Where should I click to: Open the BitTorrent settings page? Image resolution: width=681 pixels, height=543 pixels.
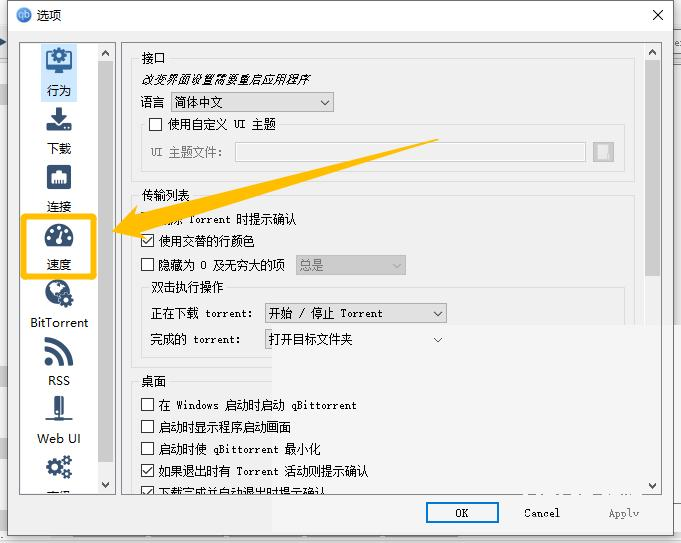click(x=59, y=304)
